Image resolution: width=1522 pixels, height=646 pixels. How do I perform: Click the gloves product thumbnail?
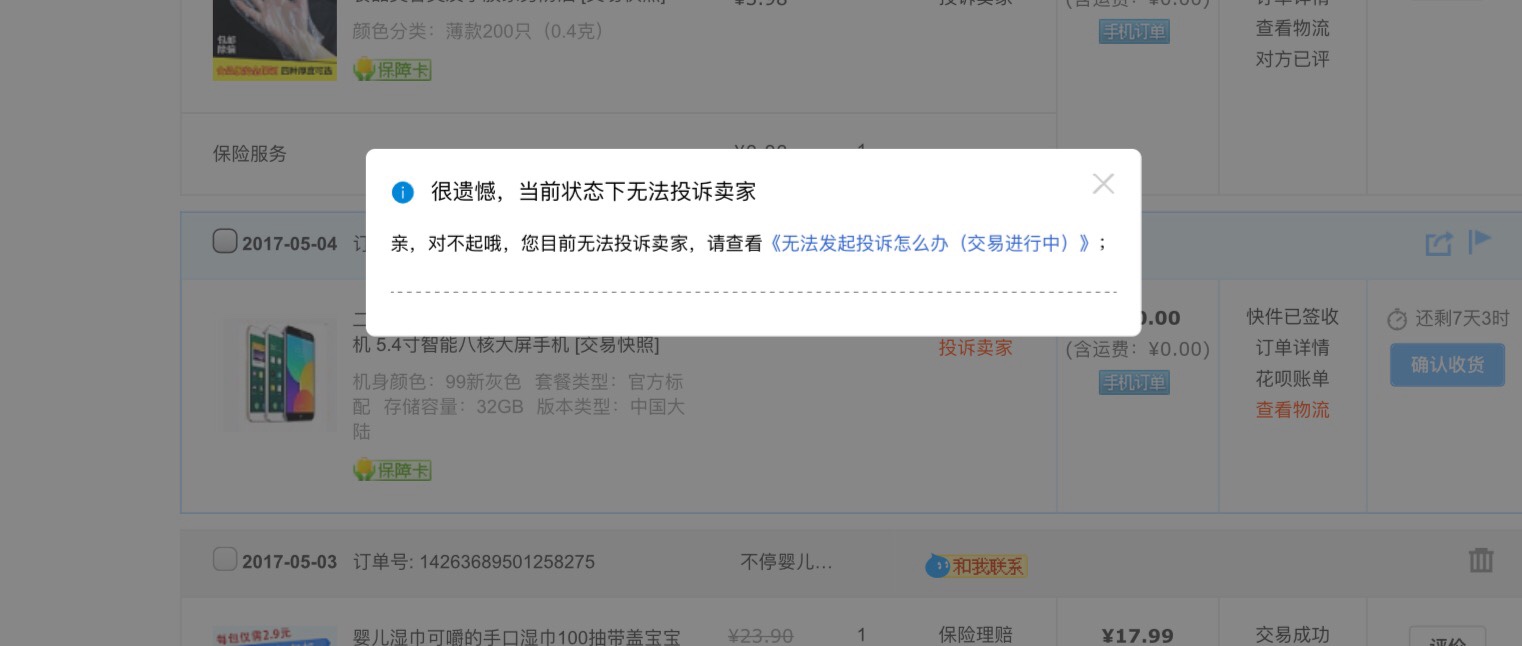(275, 40)
